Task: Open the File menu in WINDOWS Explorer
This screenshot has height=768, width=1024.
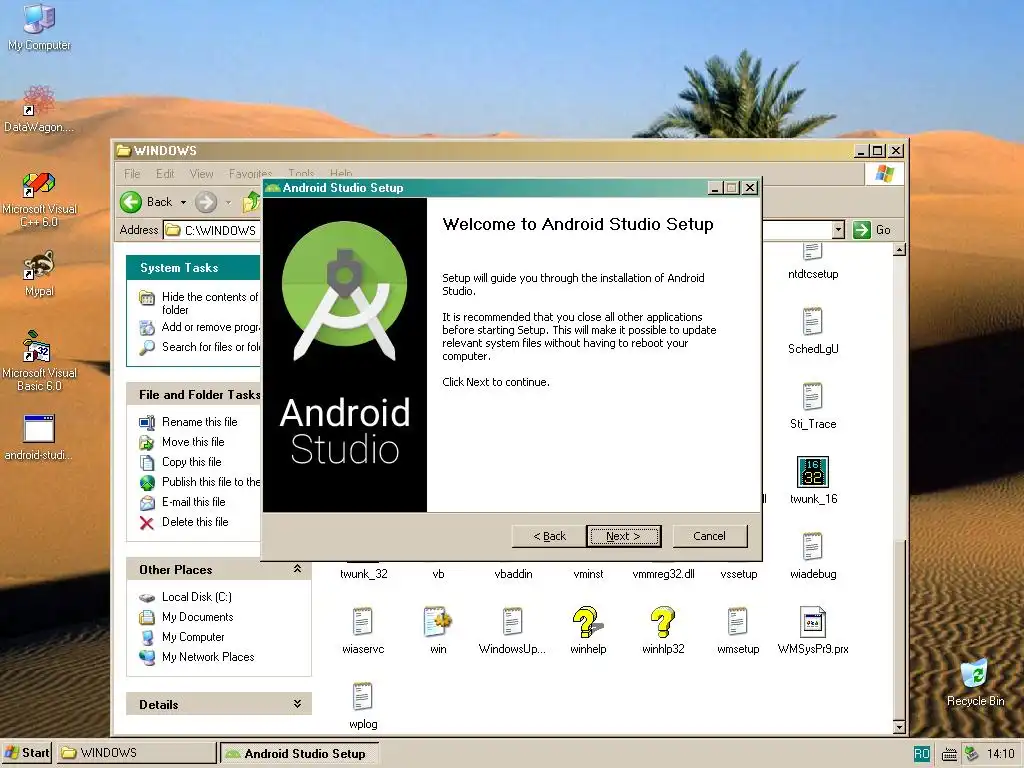Action: 132,174
